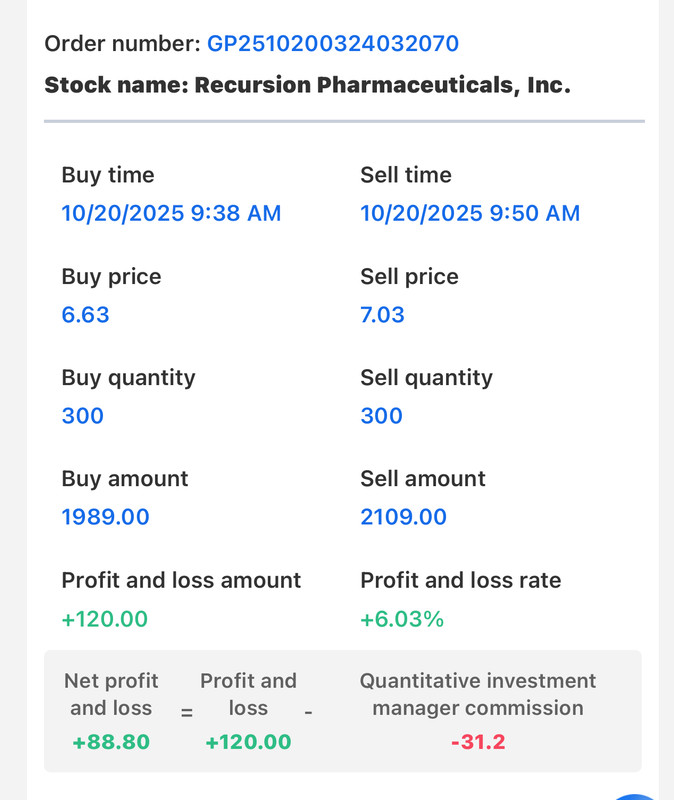674x800 pixels.
Task: Click the Net profit and loss label
Action: (111, 694)
